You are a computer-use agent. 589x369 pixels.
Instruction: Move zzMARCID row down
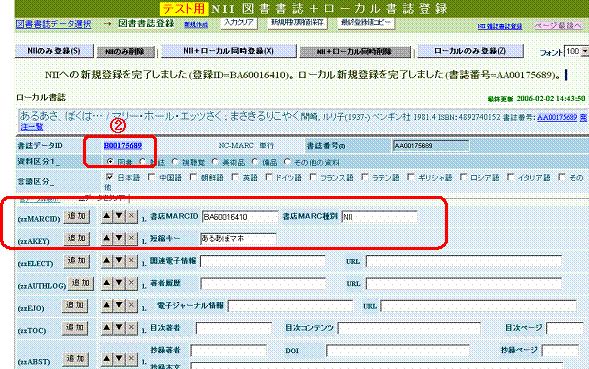pyautogui.click(x=119, y=216)
